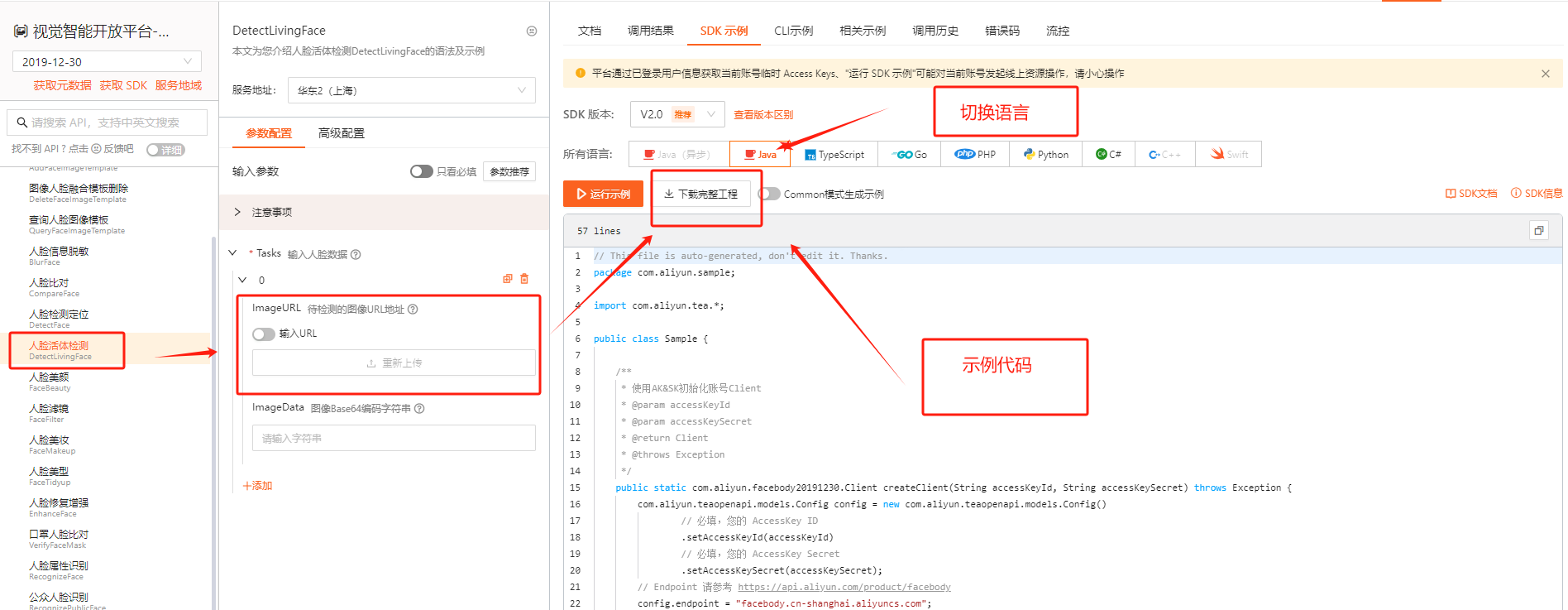Click the 下载完整工程 button
The width and height of the screenshot is (1568, 610).
pyautogui.click(x=700, y=194)
